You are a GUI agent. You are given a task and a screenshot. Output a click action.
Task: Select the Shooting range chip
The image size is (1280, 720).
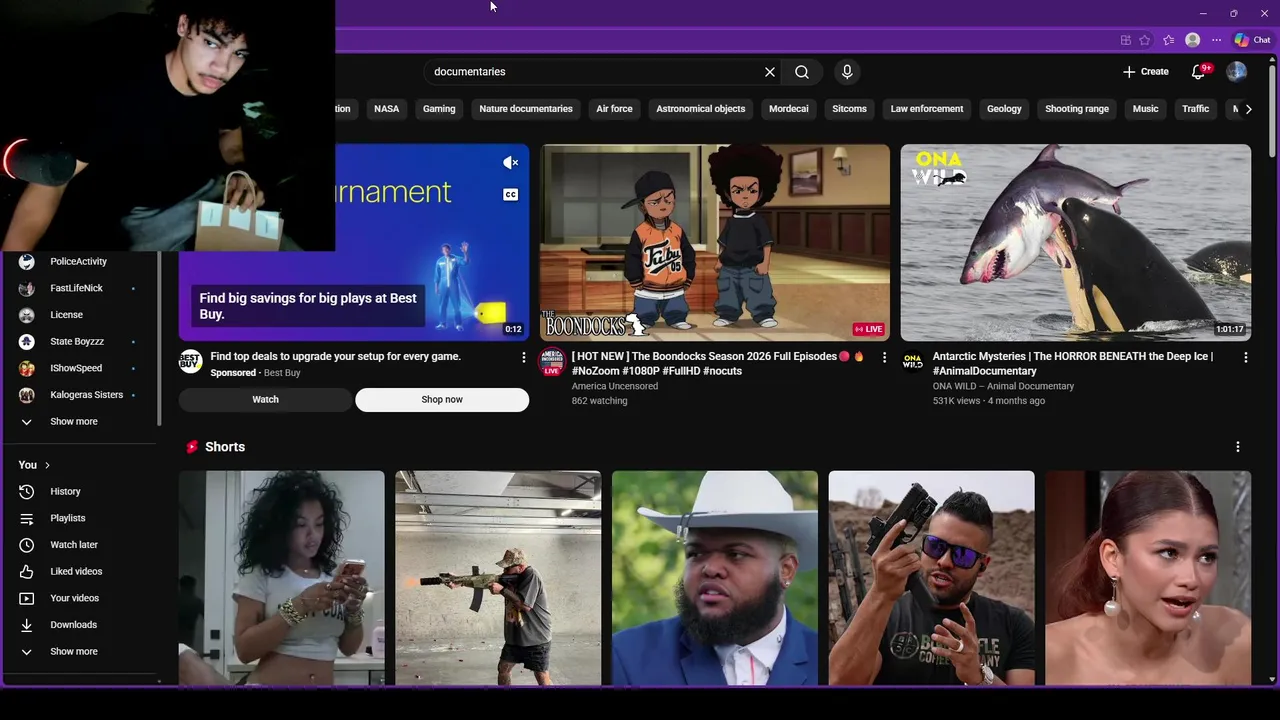coord(1077,109)
